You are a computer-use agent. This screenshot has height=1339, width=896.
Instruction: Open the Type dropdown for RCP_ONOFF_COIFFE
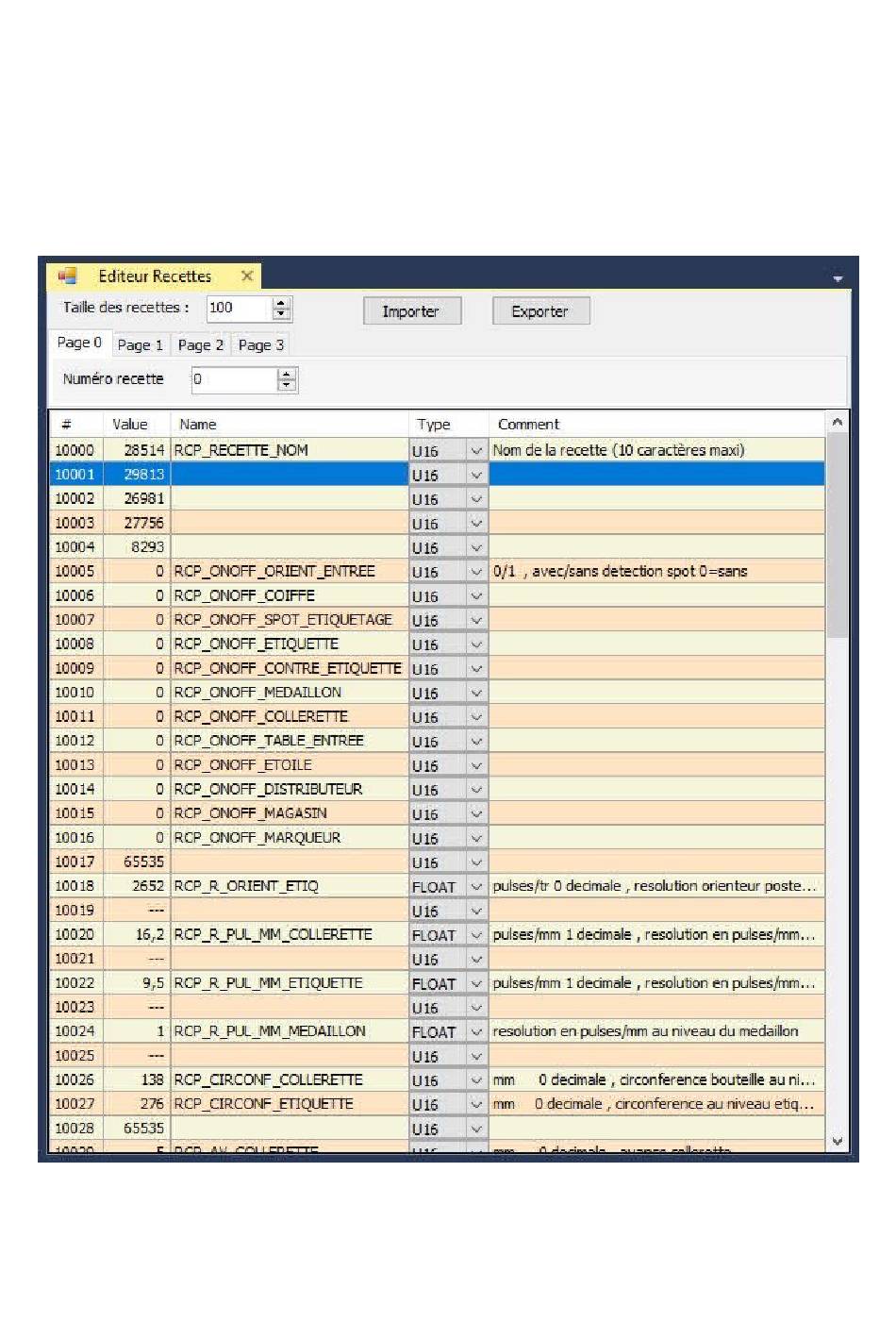tap(476, 596)
